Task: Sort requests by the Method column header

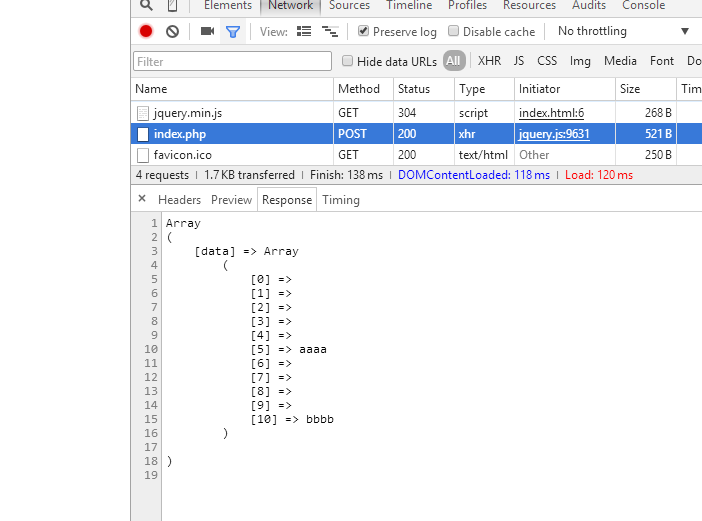Action: (x=363, y=89)
